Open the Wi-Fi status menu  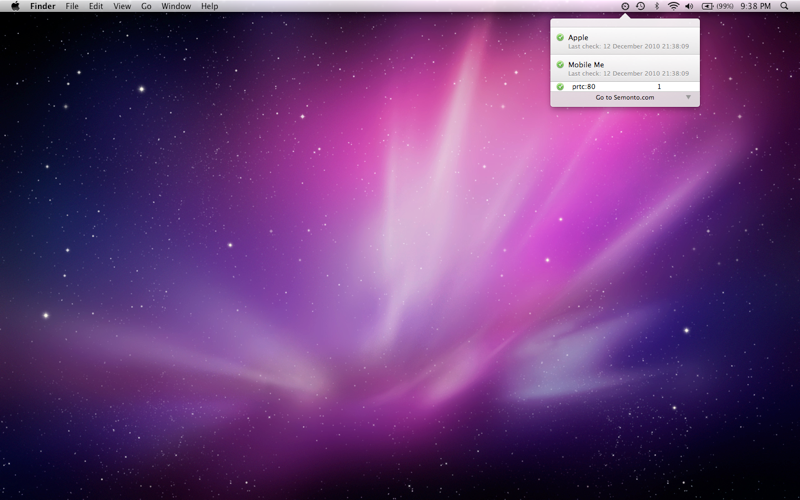pyautogui.click(x=673, y=6)
